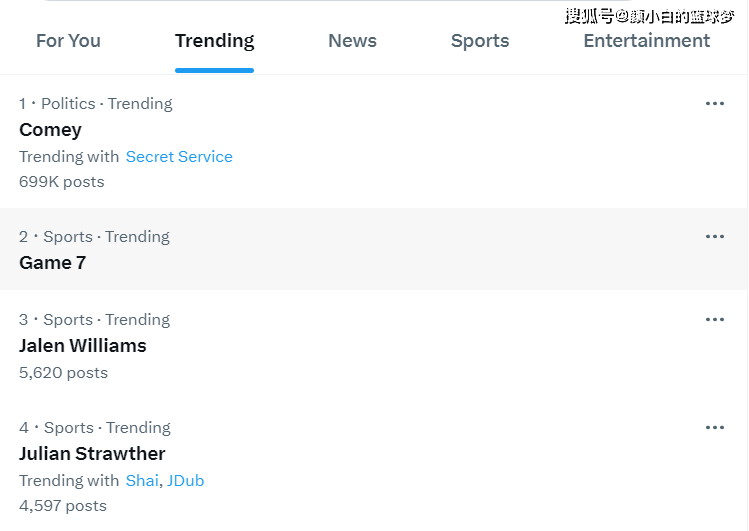Open more options for Jalen Williams trend
Screen dimensions: 749x531
(715, 319)
